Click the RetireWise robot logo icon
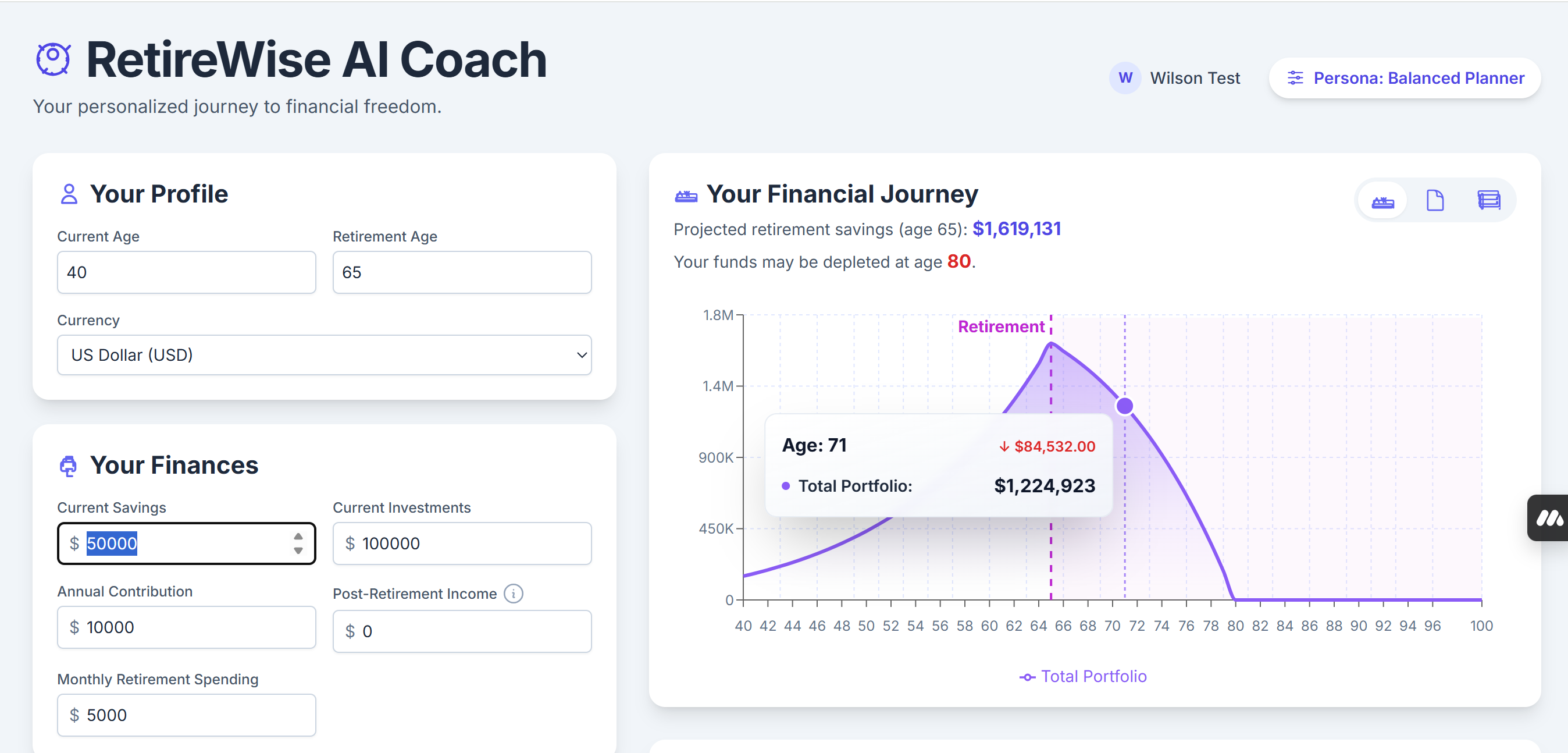Image resolution: width=1568 pixels, height=753 pixels. [53, 59]
